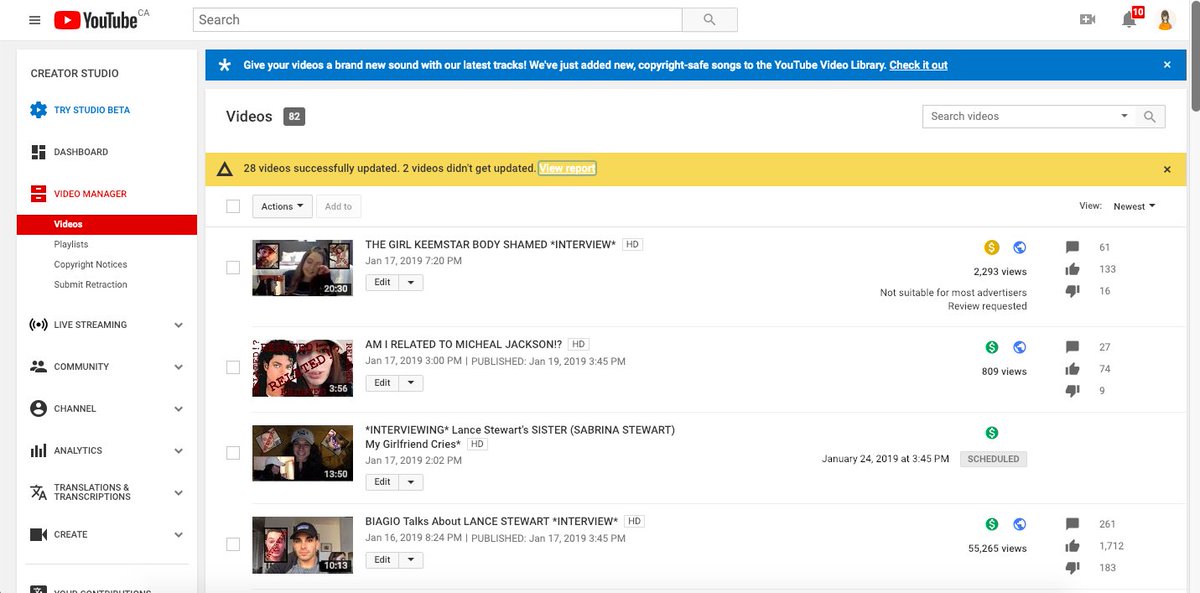
Task: Dismiss the blue music library banner
Action: (1167, 65)
